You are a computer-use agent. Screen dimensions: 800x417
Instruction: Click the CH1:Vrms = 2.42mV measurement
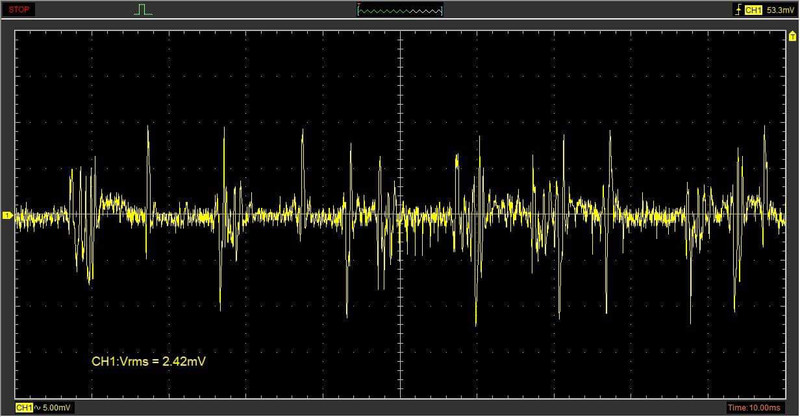coord(148,361)
